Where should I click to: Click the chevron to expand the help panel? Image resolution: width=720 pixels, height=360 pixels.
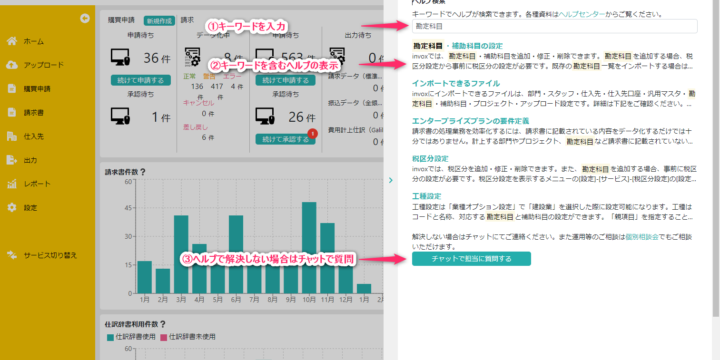[x=391, y=180]
